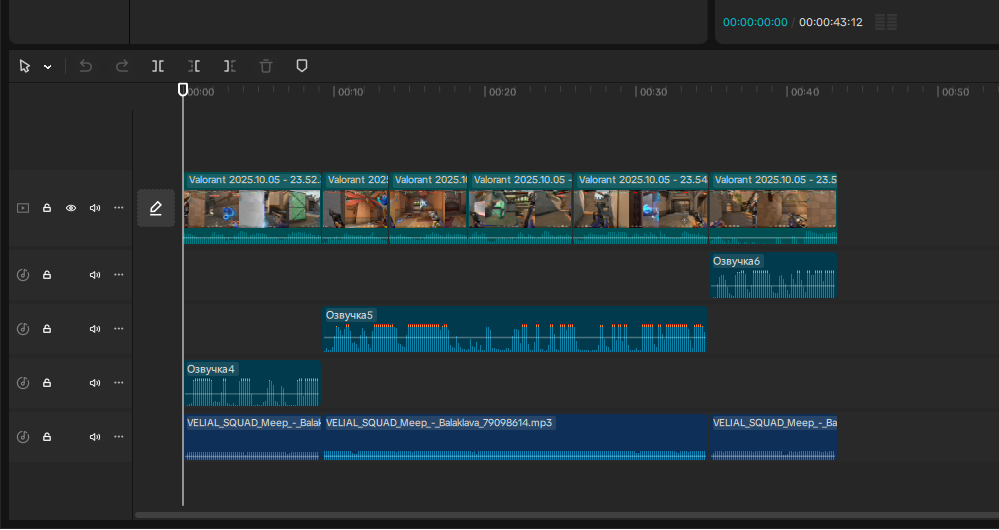999x530 pixels.
Task: Mute the Озвучка5 audio track
Action: click(95, 329)
